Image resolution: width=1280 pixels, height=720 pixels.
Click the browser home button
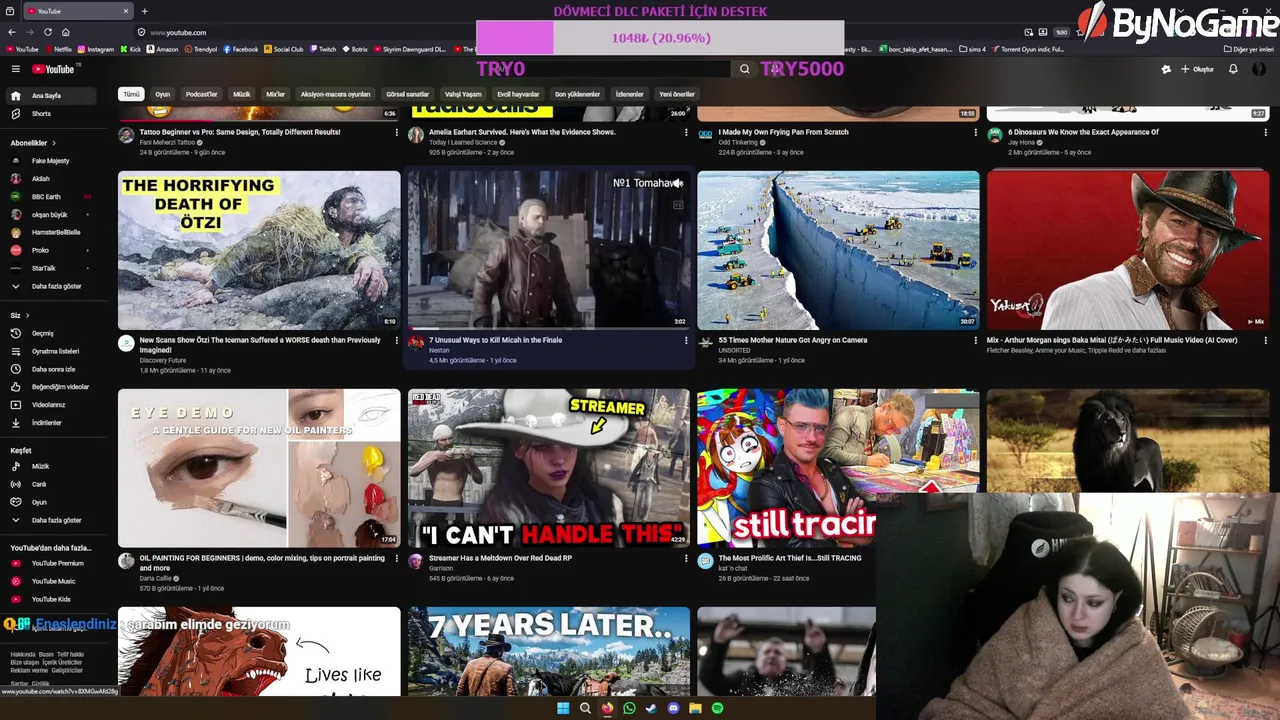coord(65,32)
